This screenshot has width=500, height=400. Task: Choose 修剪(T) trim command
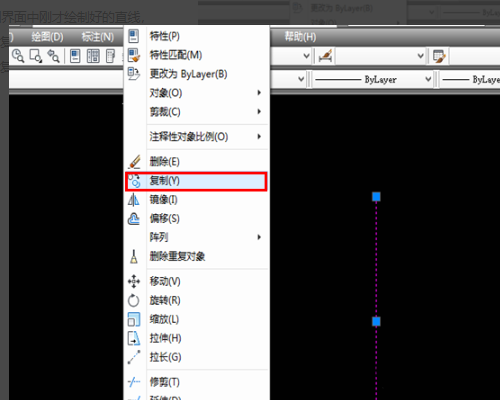pos(197,382)
